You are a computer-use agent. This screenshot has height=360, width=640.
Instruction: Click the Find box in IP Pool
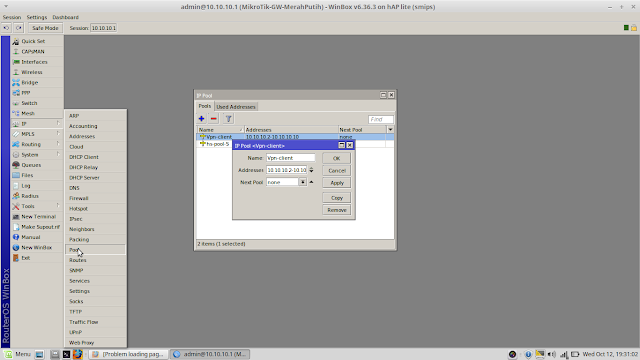click(380, 119)
